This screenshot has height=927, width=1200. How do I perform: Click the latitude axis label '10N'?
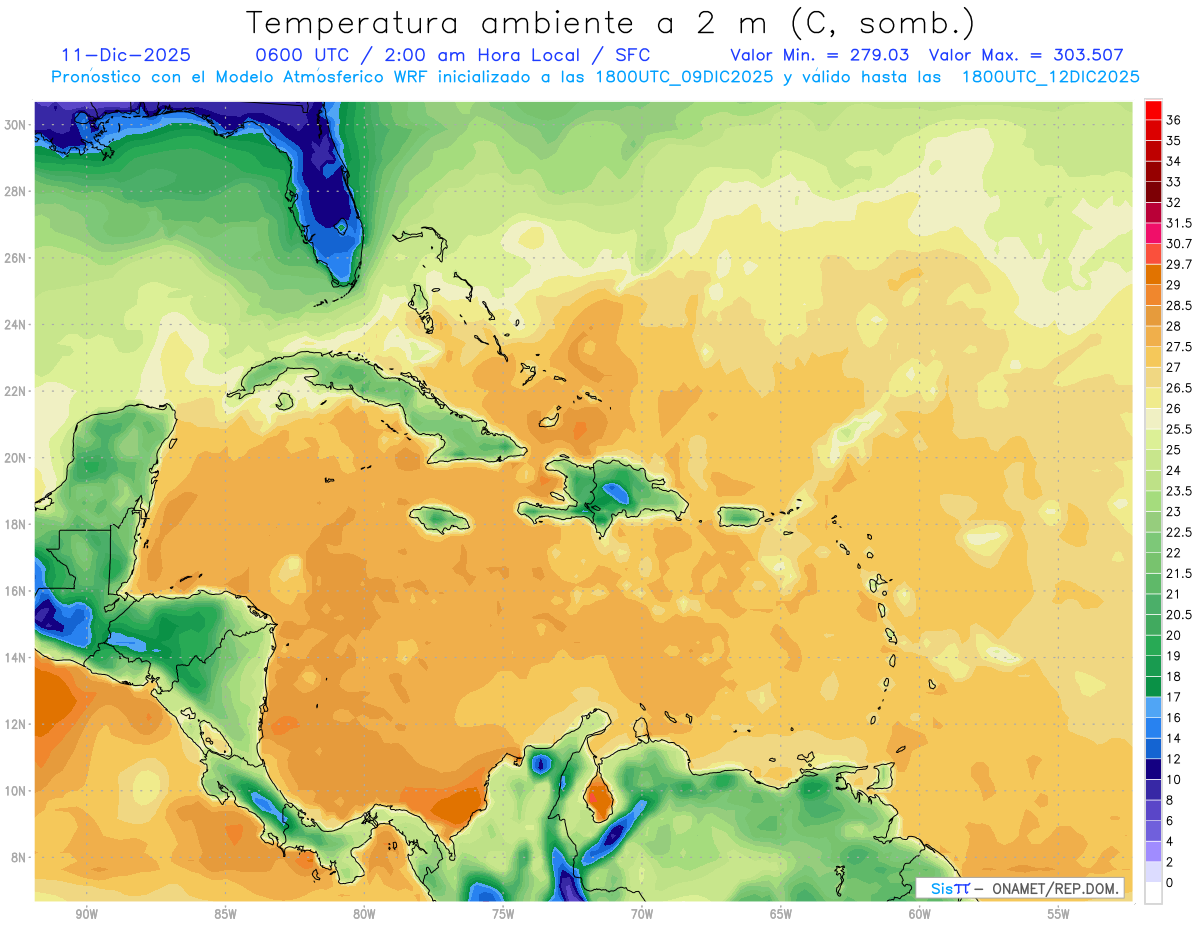coord(16,790)
